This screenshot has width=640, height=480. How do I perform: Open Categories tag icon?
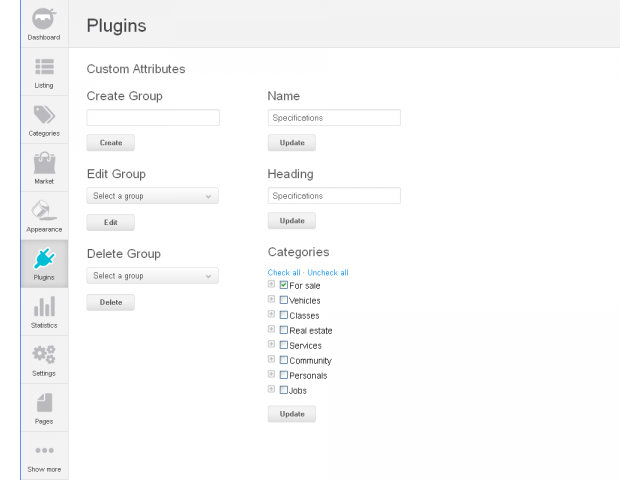click(44, 115)
